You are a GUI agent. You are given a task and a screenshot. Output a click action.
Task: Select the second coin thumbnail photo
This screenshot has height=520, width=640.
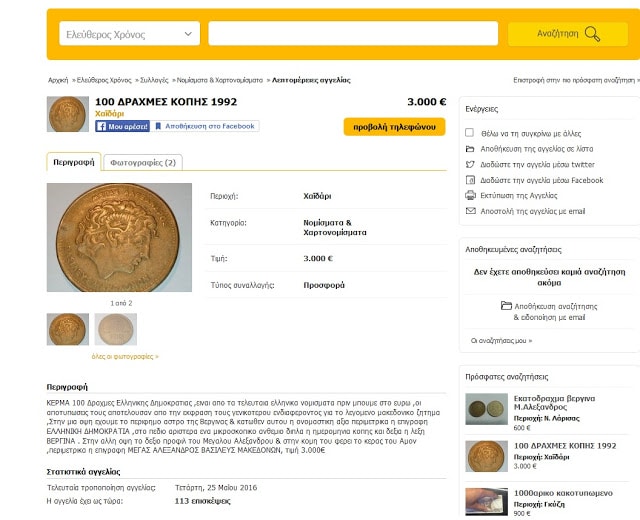click(116, 329)
